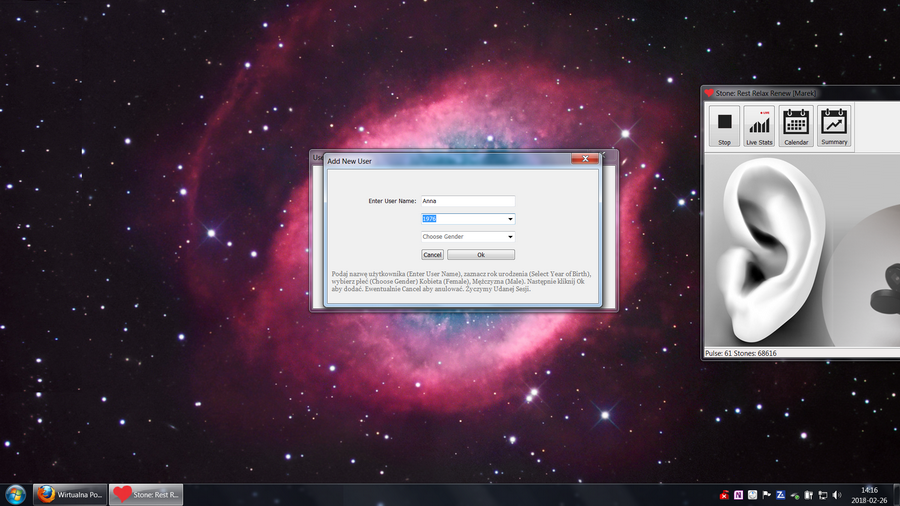900x506 pixels.
Task: Open the Live Stats view
Action: point(759,126)
